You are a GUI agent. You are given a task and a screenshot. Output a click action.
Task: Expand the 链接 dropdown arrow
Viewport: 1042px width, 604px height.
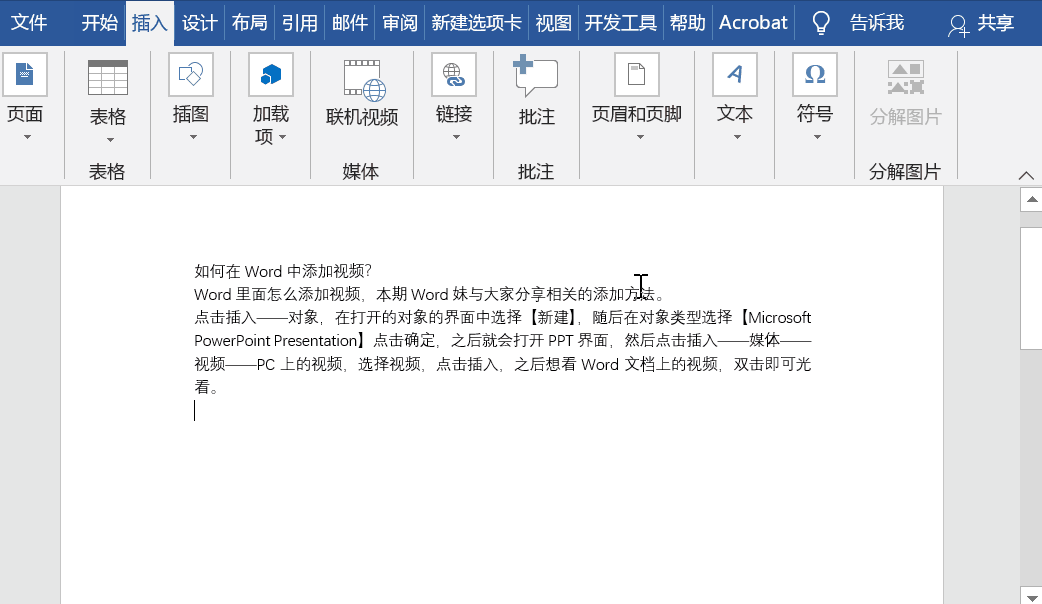[x=457, y=138]
